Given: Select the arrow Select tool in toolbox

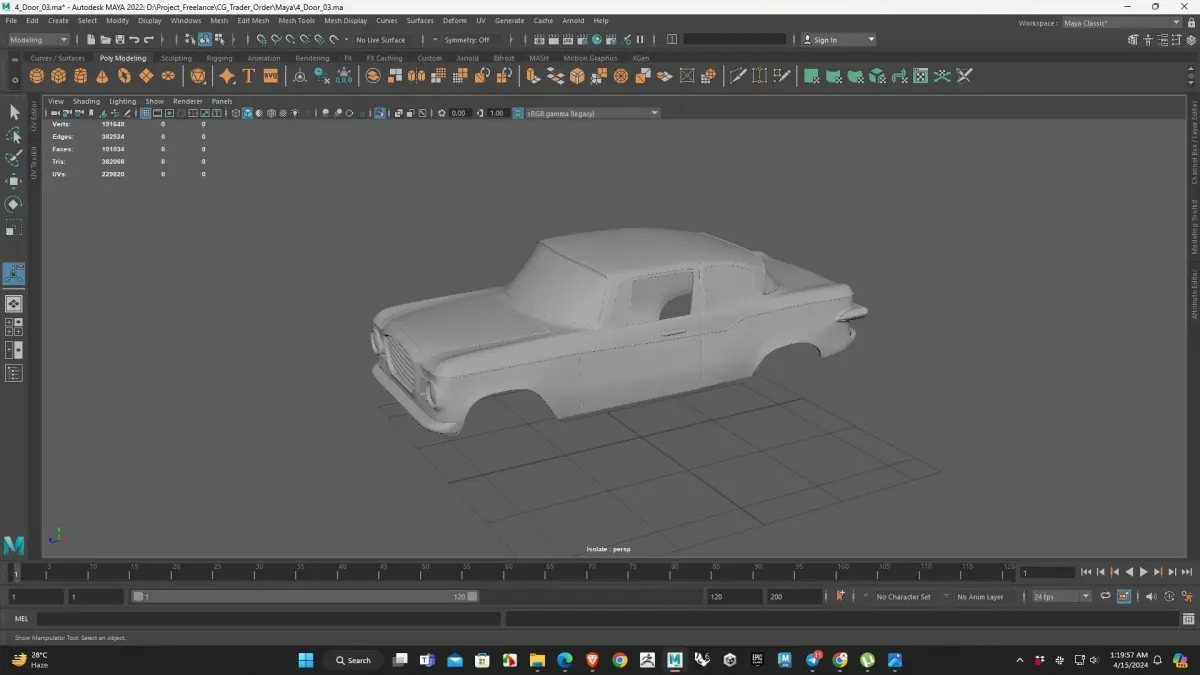Looking at the screenshot, I should [x=14, y=112].
